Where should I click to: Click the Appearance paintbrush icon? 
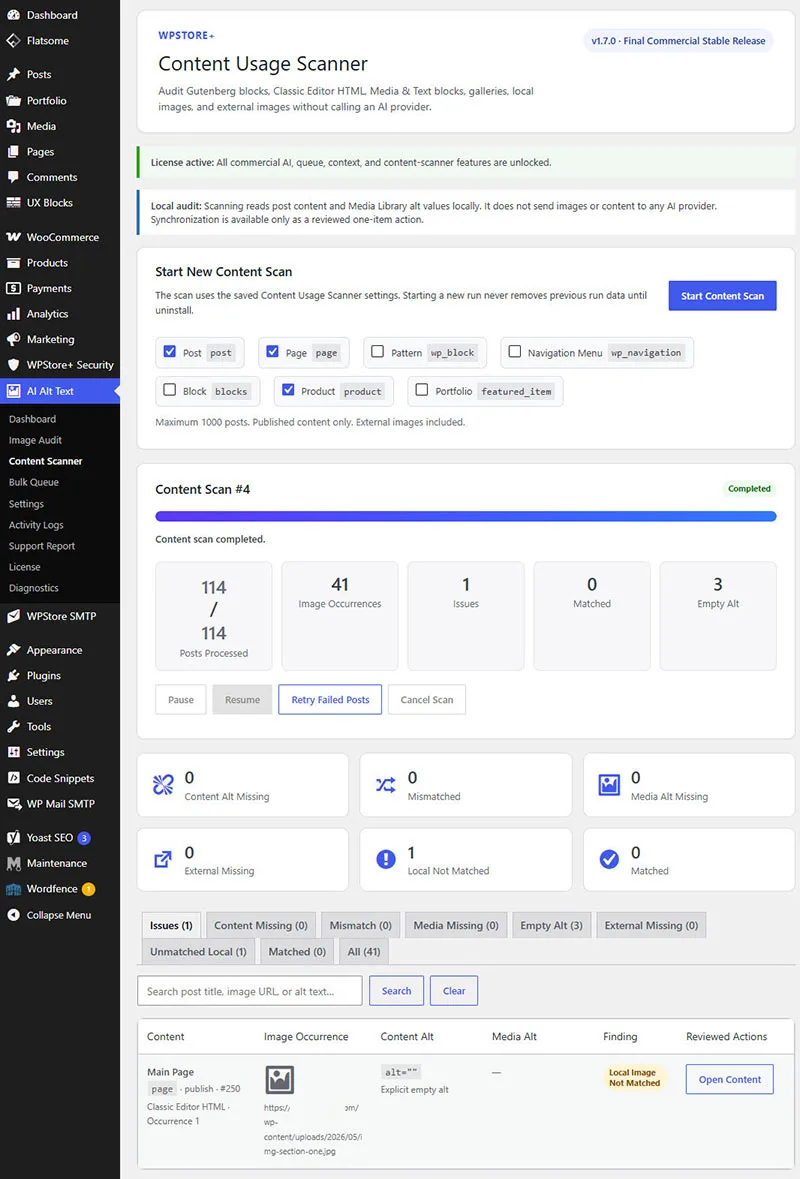(x=14, y=650)
